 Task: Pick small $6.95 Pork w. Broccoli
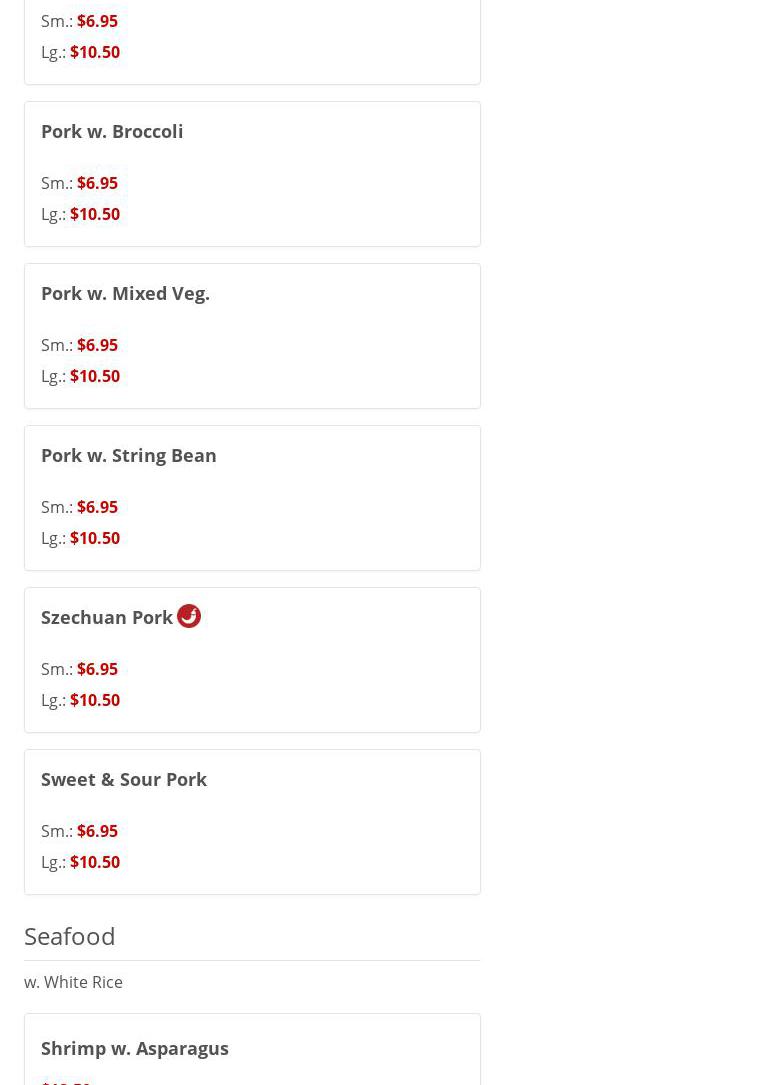(x=97, y=183)
